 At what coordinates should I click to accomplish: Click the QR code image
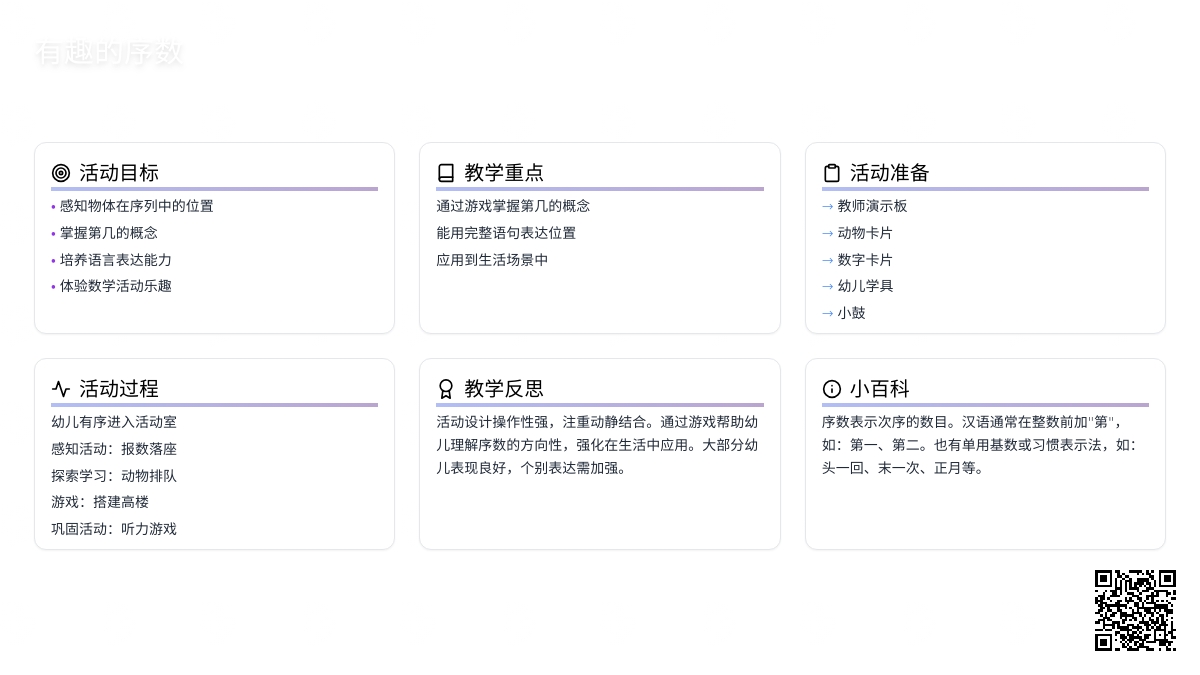point(1135,610)
